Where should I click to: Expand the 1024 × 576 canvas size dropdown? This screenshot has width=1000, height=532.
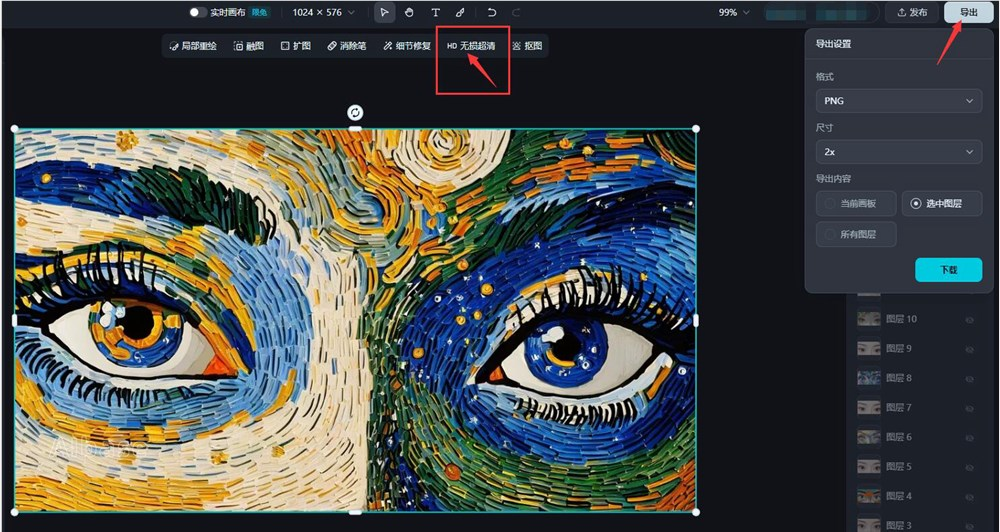tap(324, 13)
